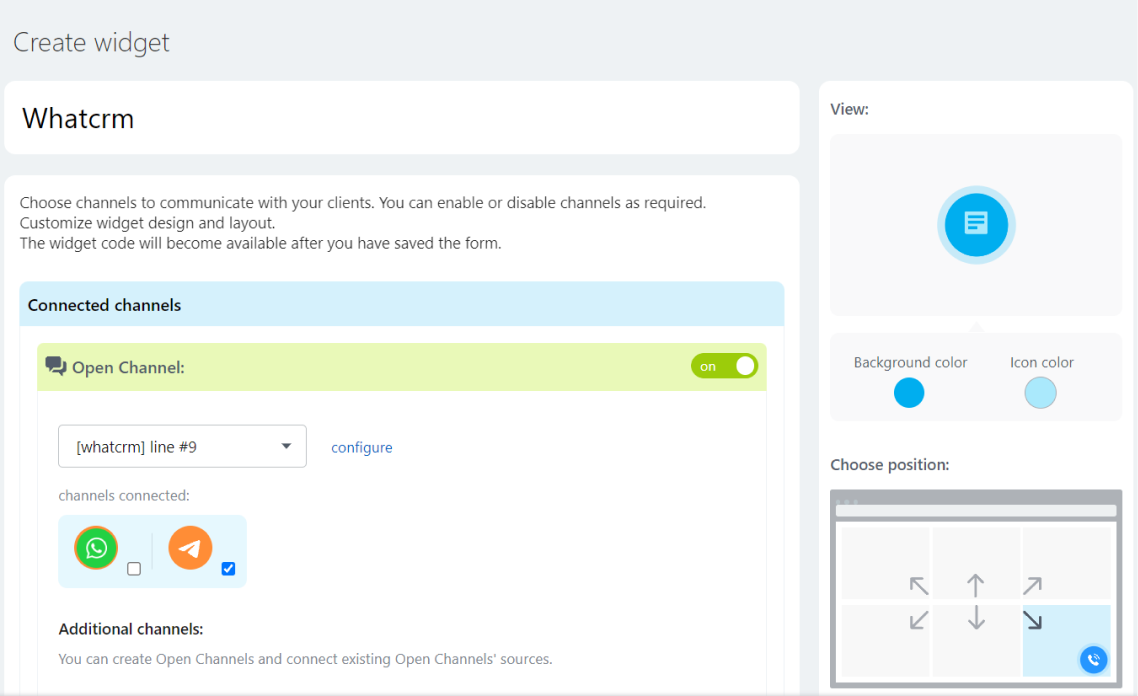Select the bottom-center down arrow position

tap(976, 620)
